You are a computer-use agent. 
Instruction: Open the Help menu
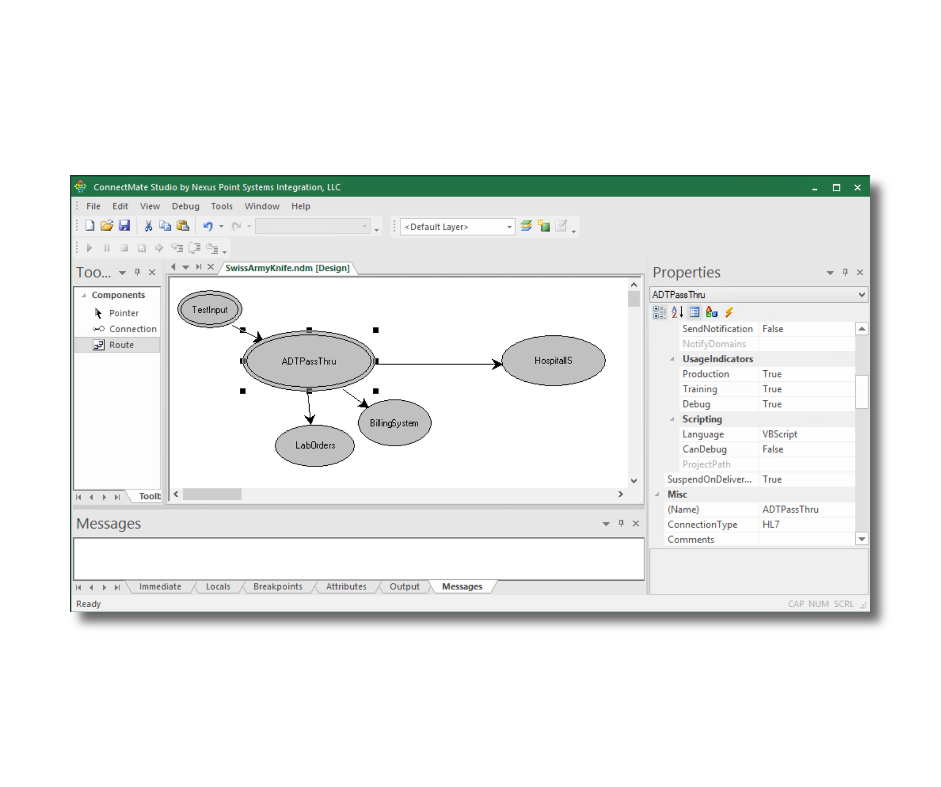click(301, 206)
